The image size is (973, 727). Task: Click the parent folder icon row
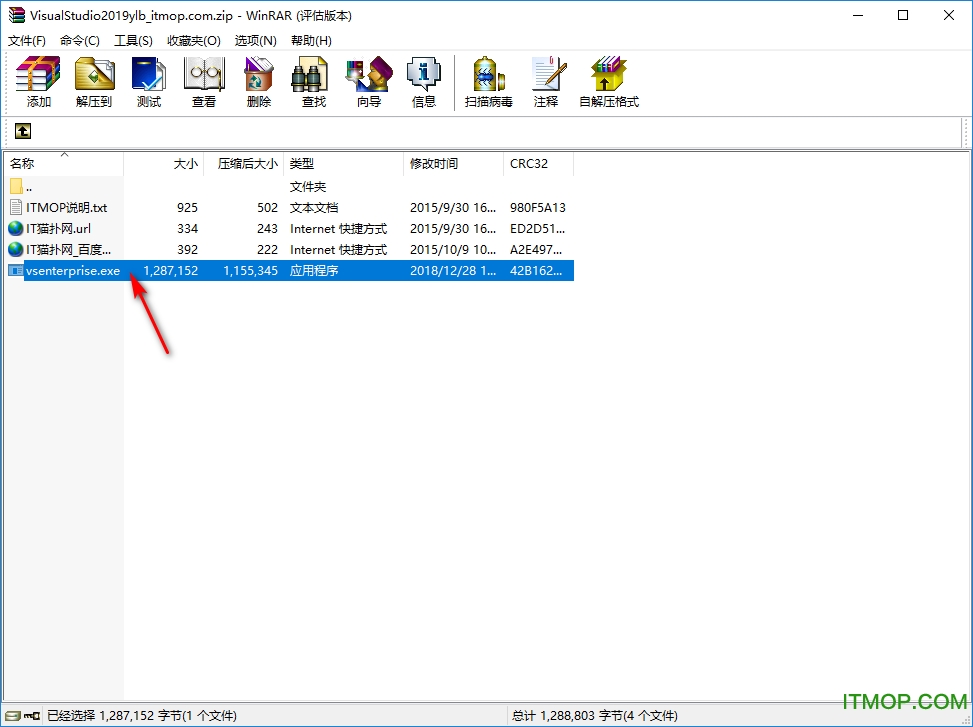[x=16, y=186]
